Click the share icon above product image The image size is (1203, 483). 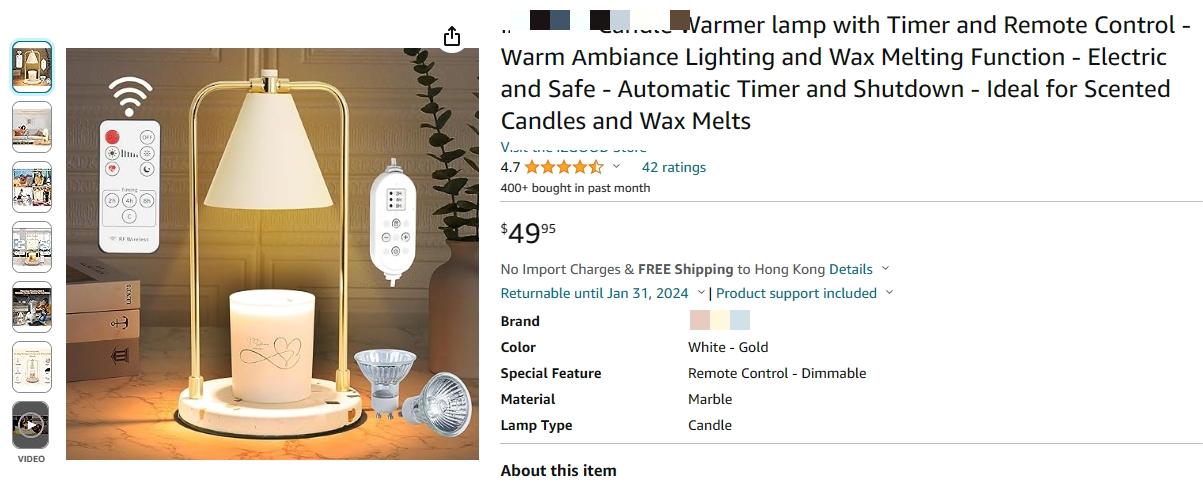[x=452, y=37]
